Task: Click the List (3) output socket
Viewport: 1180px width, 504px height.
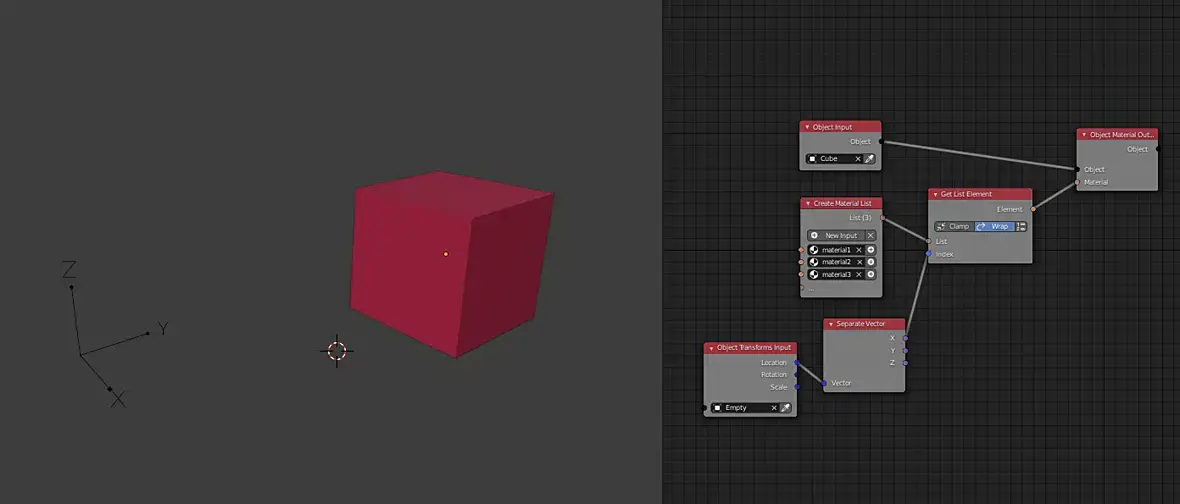Action: [x=882, y=217]
